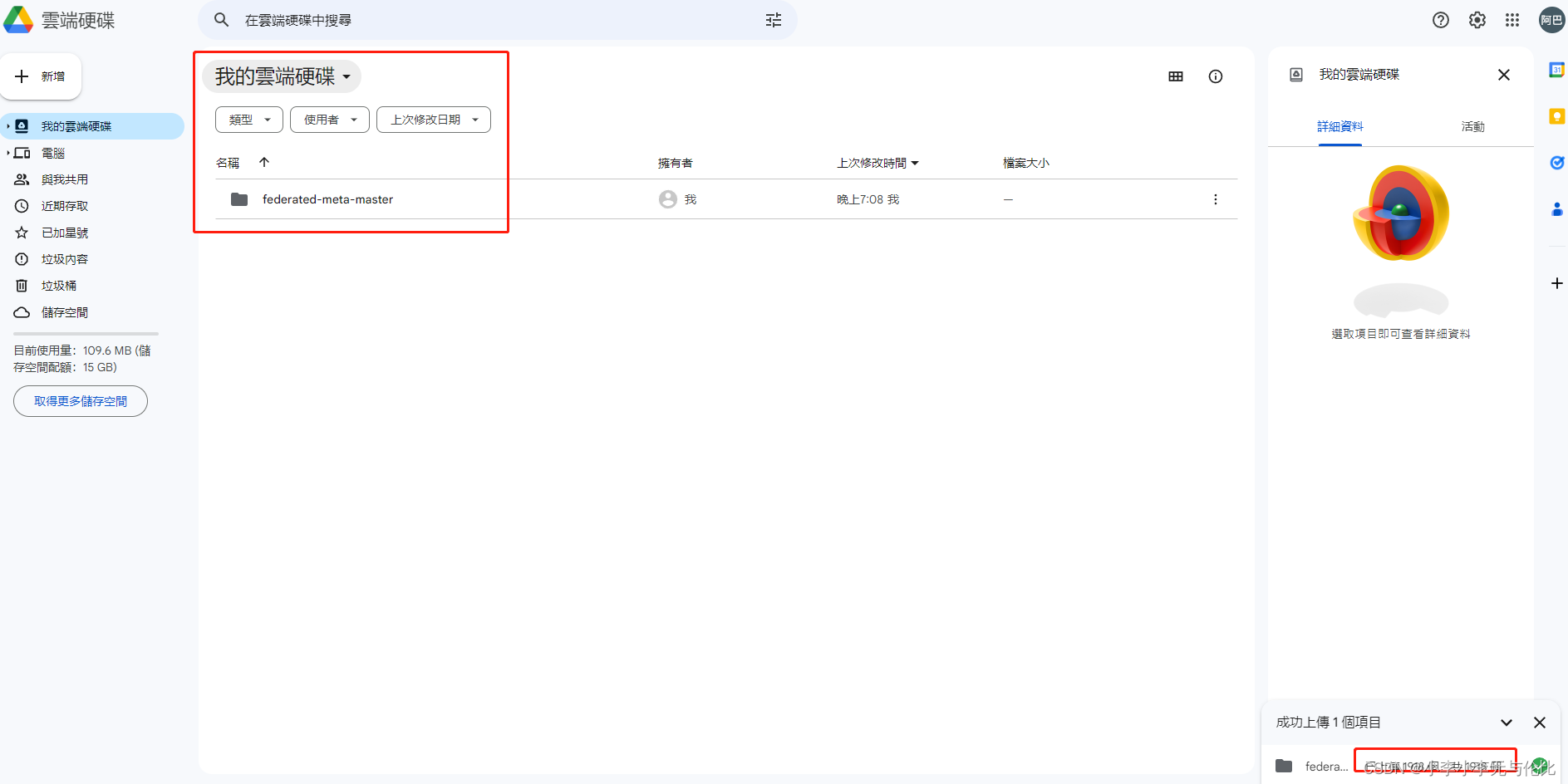Image resolution: width=1568 pixels, height=784 pixels.
Task: Open the help icon
Action: [1440, 20]
